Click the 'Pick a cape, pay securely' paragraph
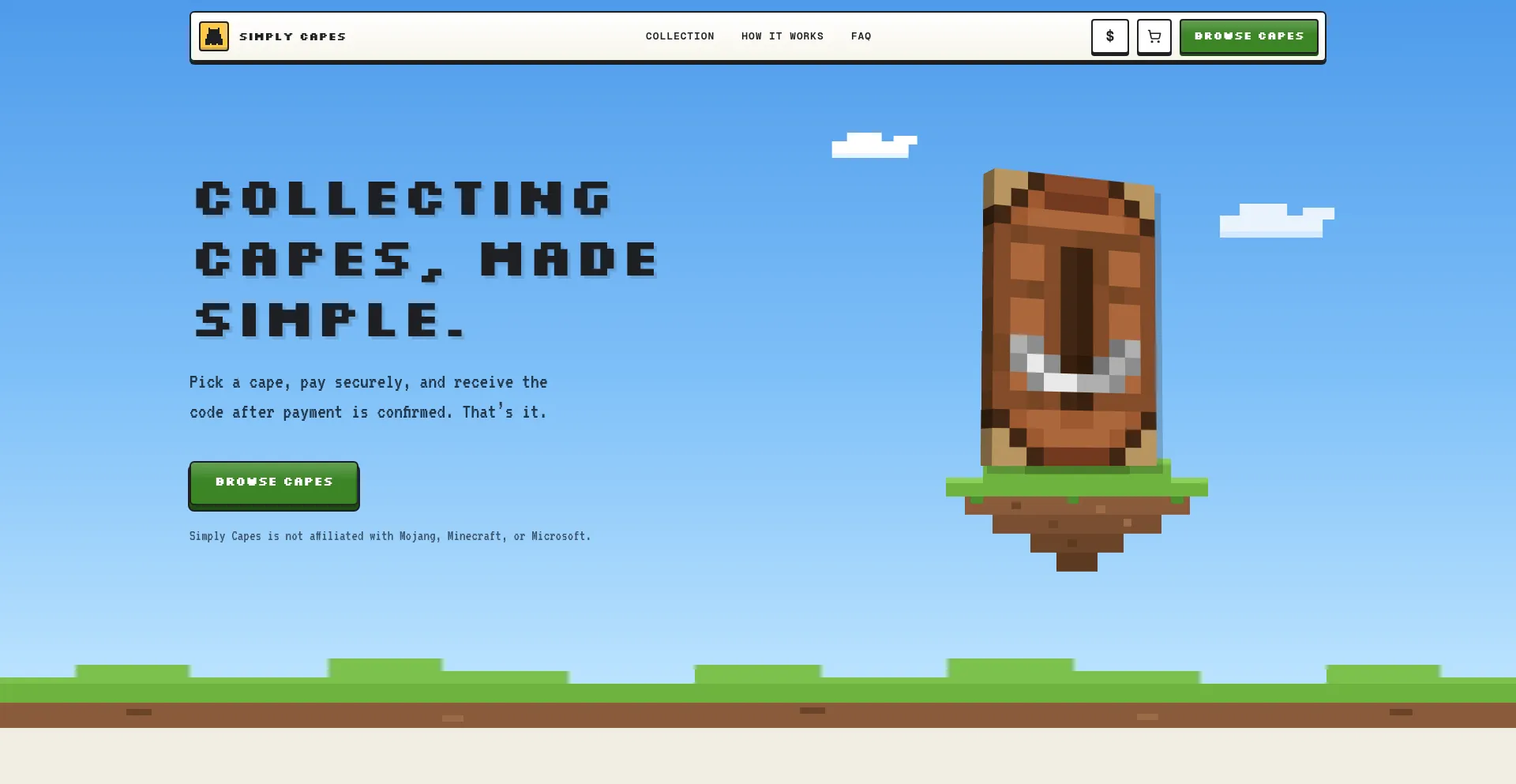Viewport: 1516px width, 784px height. pyautogui.click(x=369, y=397)
